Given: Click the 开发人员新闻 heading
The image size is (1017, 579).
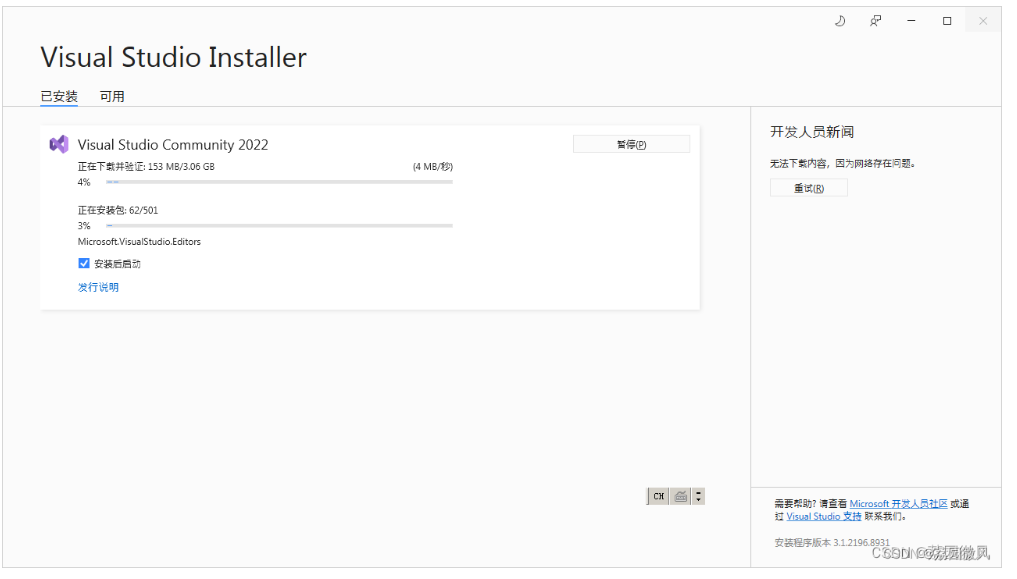Looking at the screenshot, I should (812, 132).
